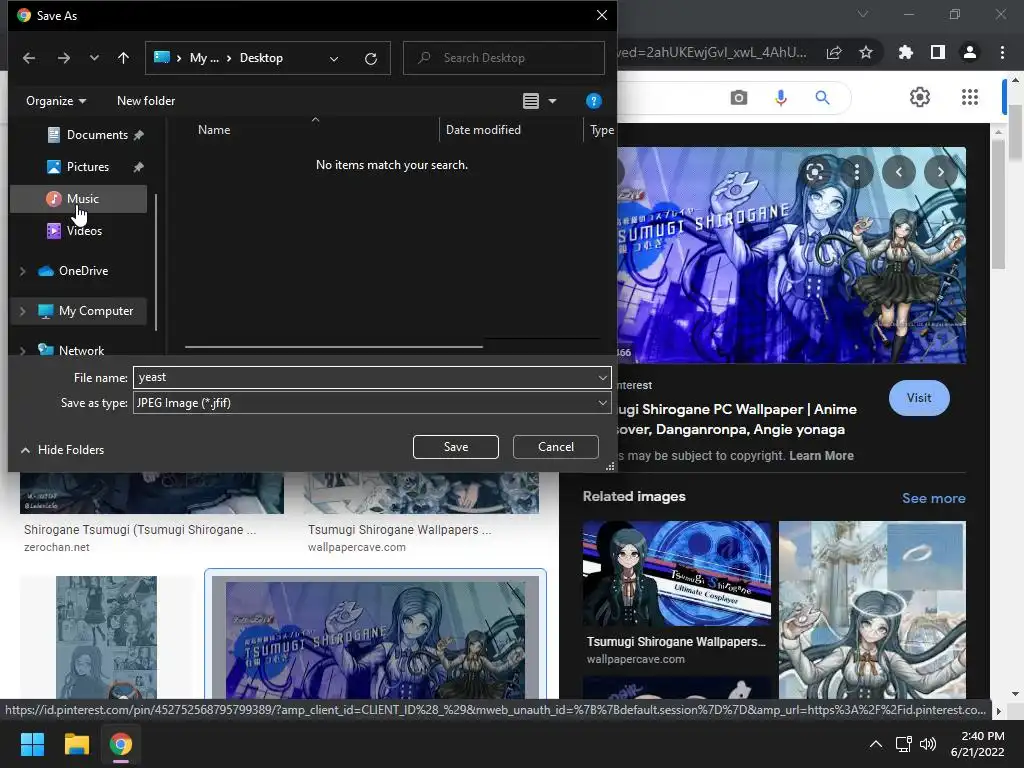Open preview image more options dots

click(x=856, y=172)
